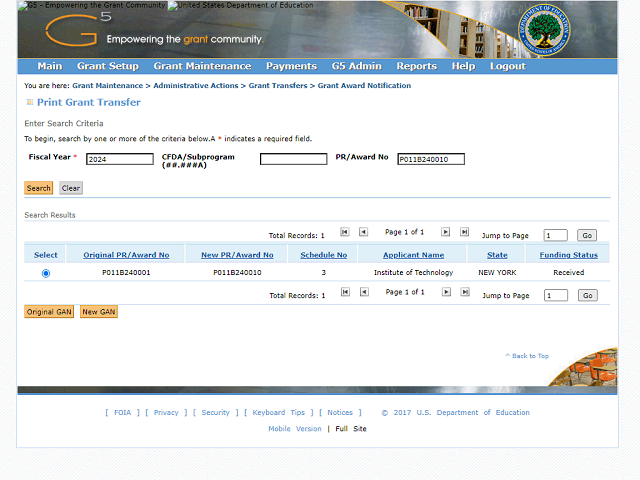Go to first page in top pagination
The image size is (640, 480).
pos(345,232)
